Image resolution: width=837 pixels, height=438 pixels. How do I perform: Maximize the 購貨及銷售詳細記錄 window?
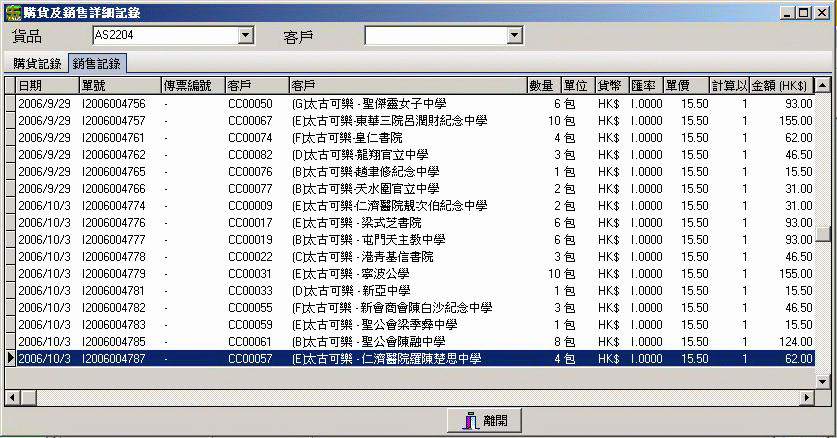[x=806, y=12]
